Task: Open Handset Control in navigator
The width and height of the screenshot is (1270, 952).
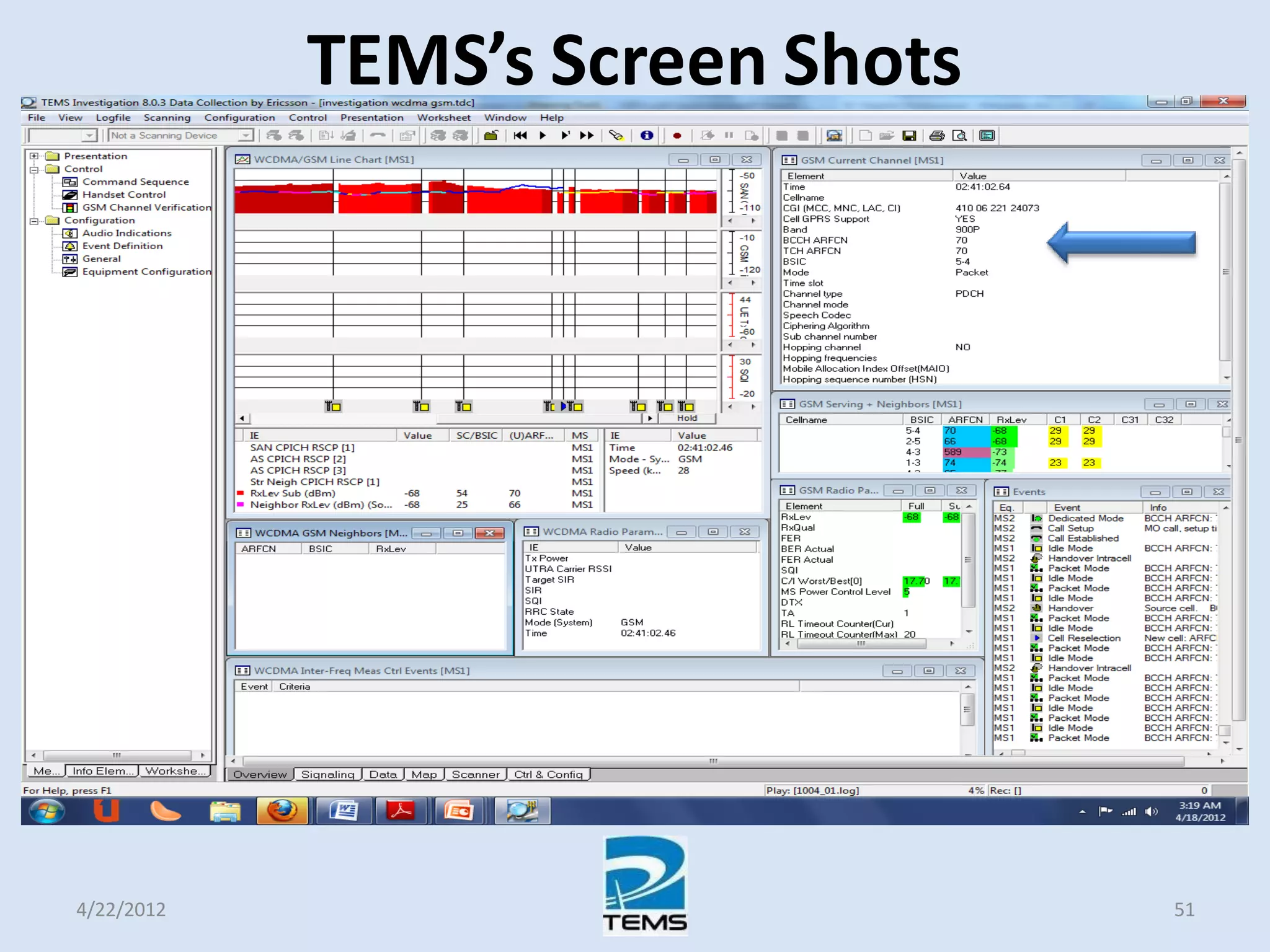Action: (x=124, y=195)
